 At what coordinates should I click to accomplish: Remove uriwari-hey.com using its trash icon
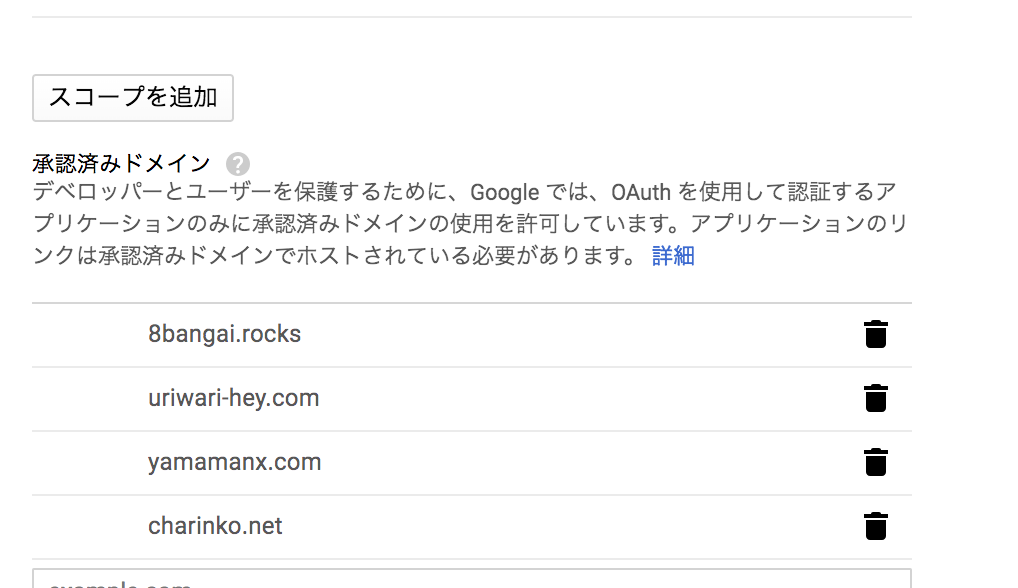coord(875,398)
